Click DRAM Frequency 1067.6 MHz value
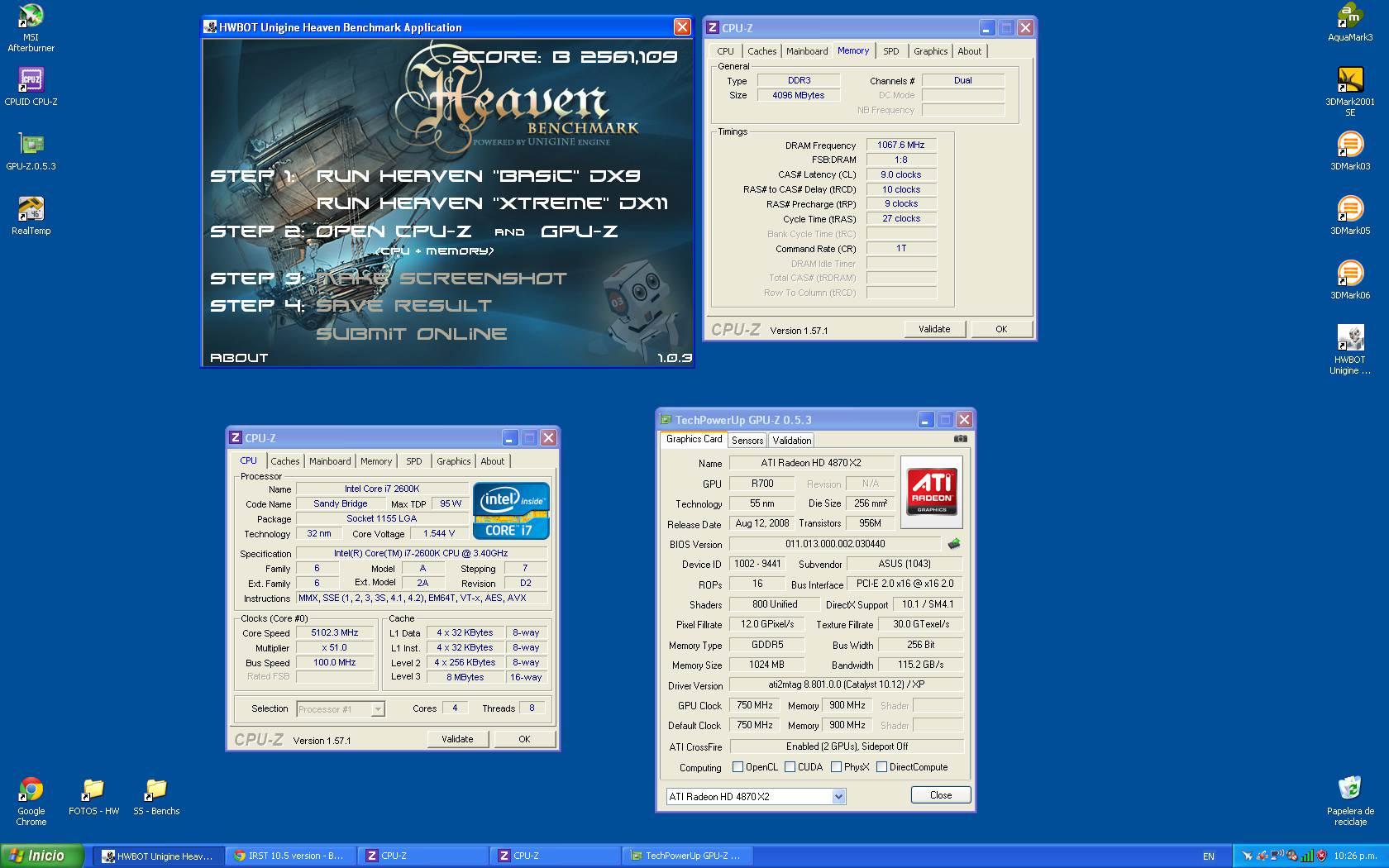 pyautogui.click(x=900, y=145)
